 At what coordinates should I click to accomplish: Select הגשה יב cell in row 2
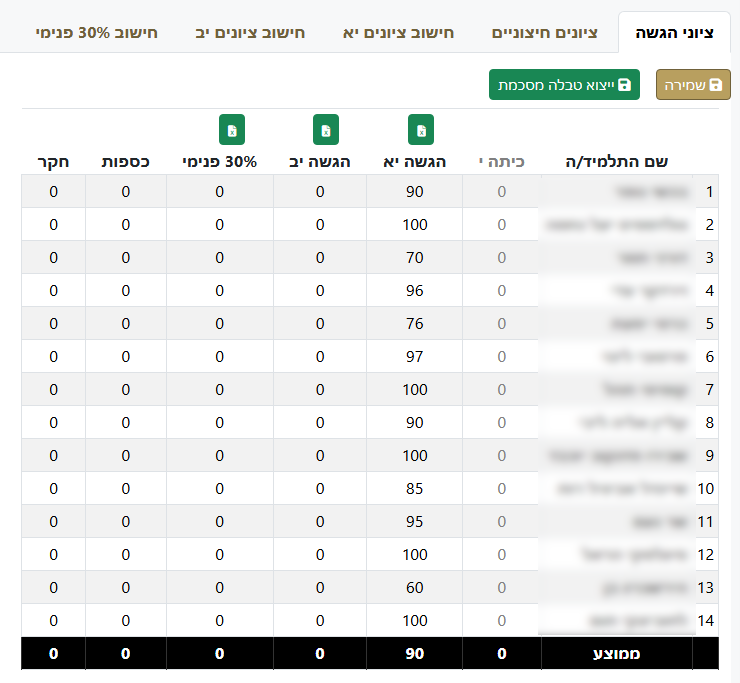320,225
